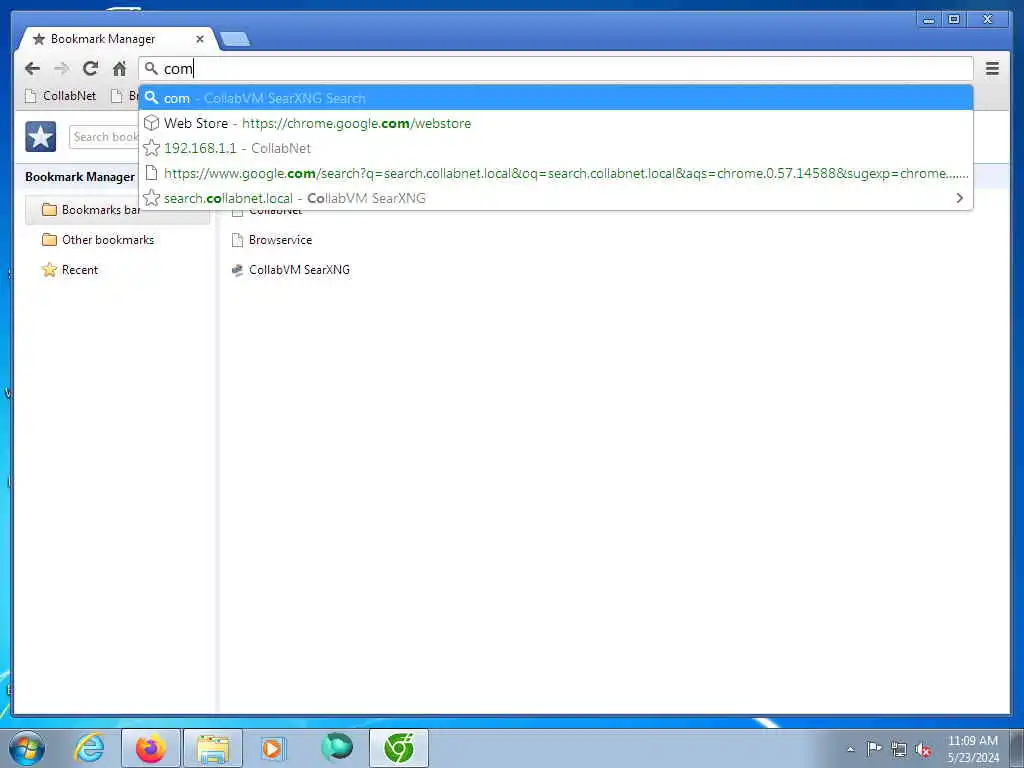
Task: Open the CollabNet bookmark in bookmarks bar
Action: [x=61, y=96]
